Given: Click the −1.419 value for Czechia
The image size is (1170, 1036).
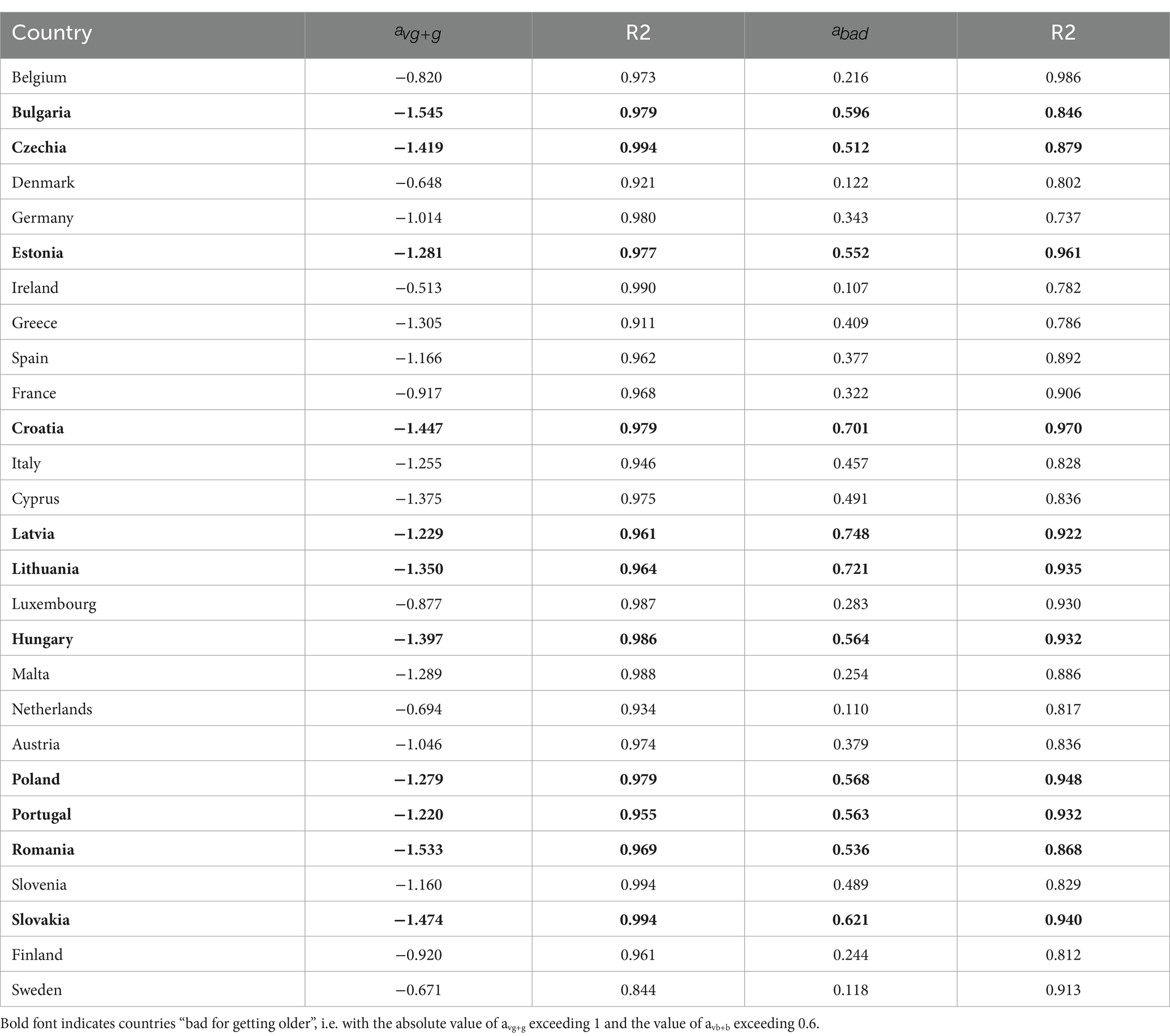Looking at the screenshot, I should click(418, 148).
